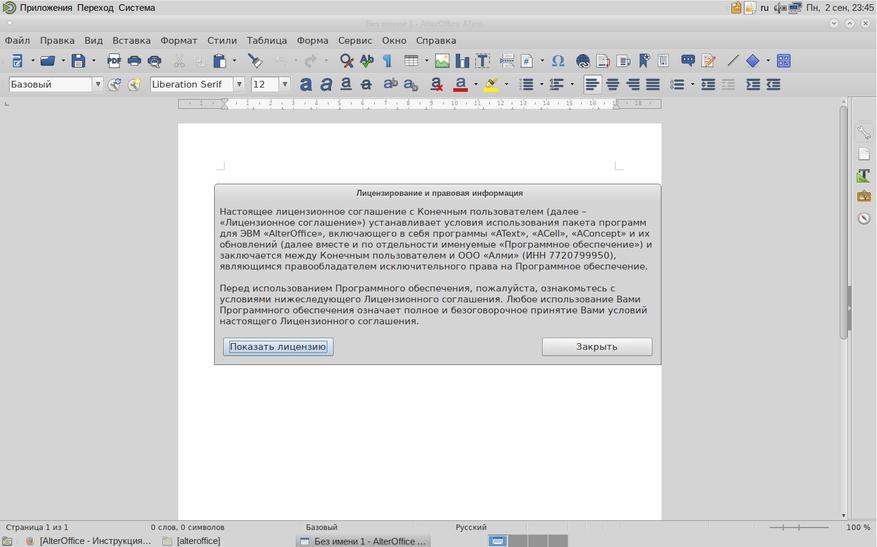Toggle track changes recording icon
The height and width of the screenshot is (547, 877).
point(708,61)
